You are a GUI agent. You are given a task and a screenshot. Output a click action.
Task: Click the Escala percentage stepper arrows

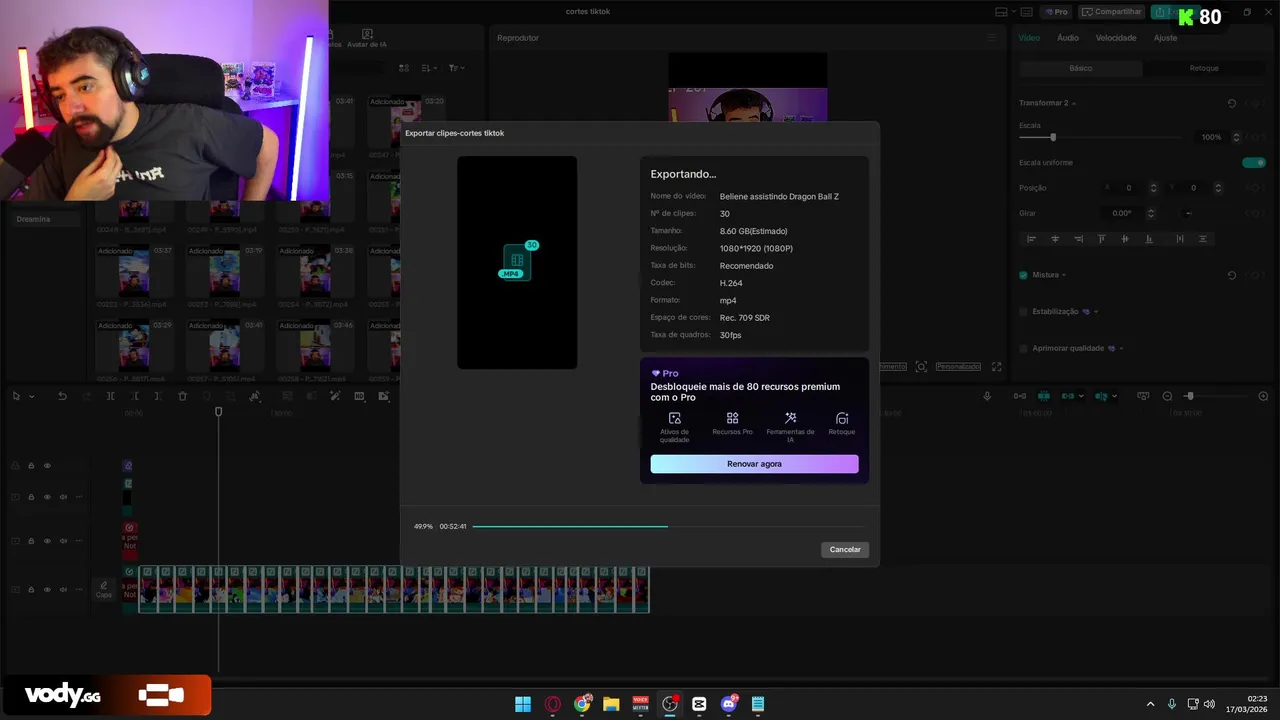pyautogui.click(x=1237, y=137)
